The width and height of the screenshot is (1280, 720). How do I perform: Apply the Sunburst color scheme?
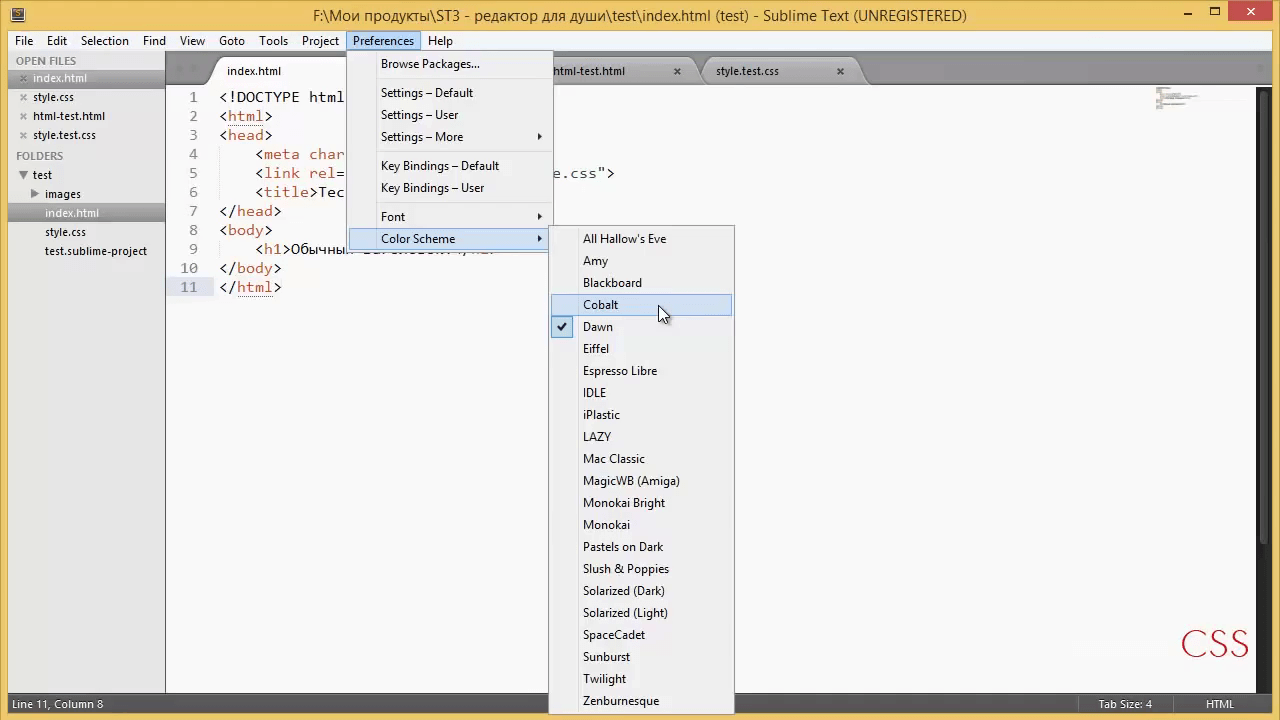(x=642, y=657)
